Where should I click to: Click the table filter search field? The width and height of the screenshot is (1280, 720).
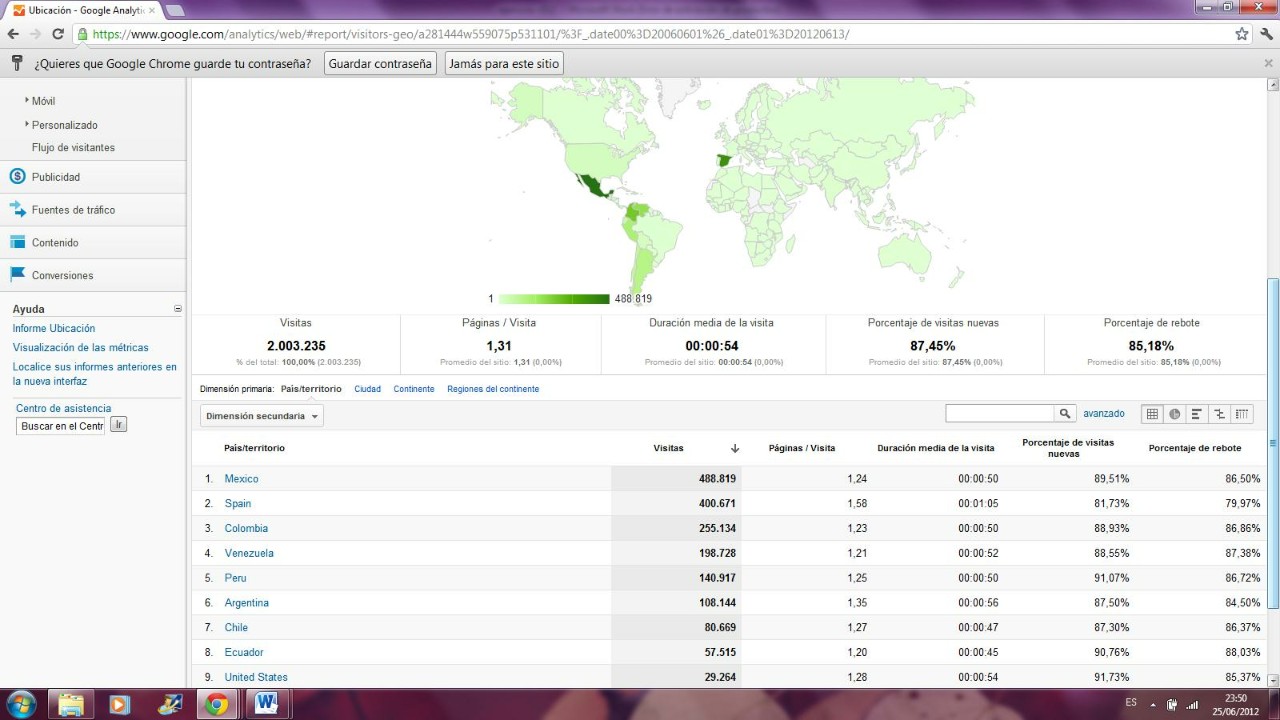[x=1000, y=414]
